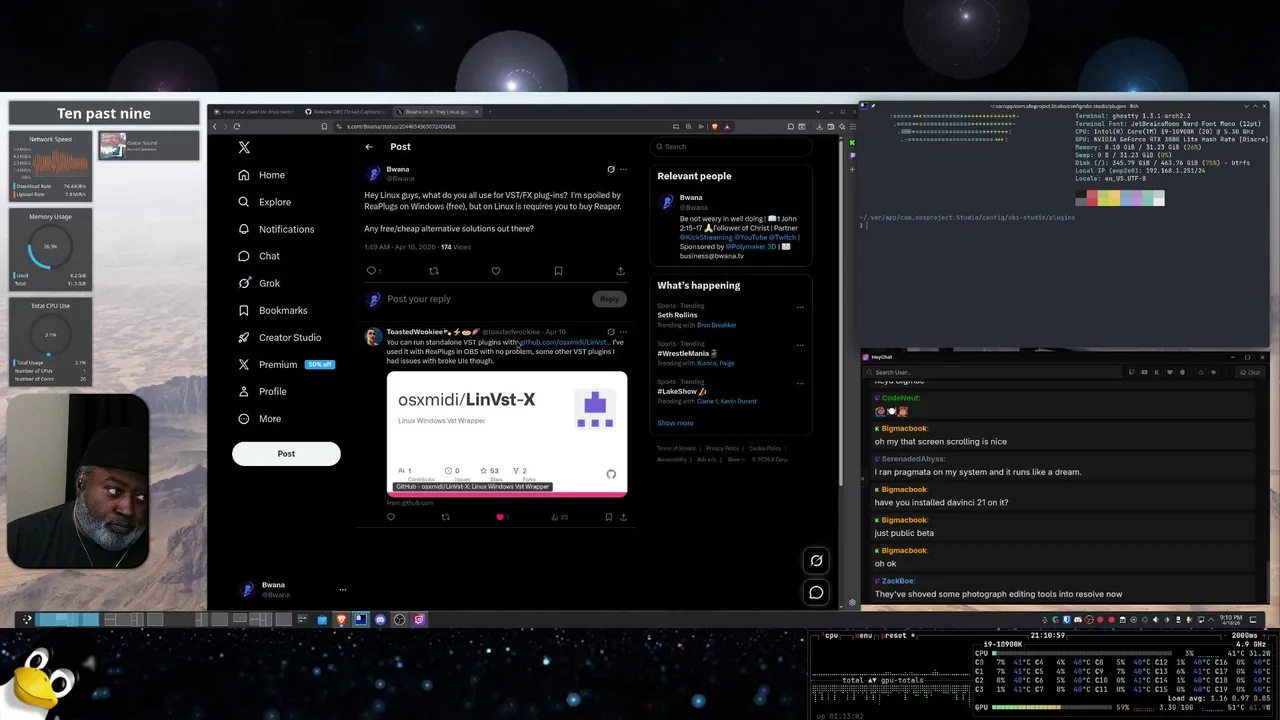
Task: Open Bookmarks in the X sidebar
Action: (272, 310)
